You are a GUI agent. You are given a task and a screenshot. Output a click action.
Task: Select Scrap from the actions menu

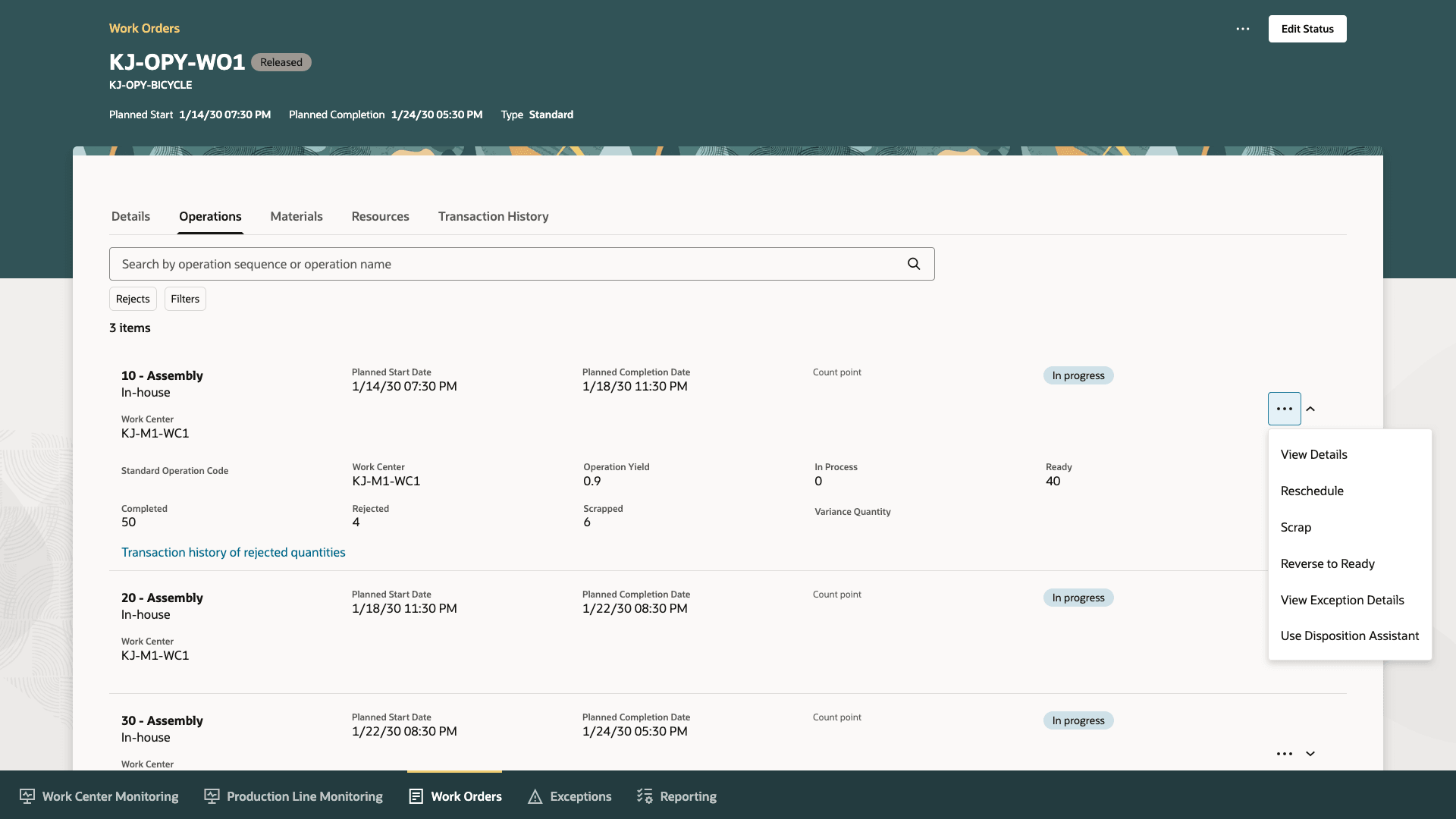tap(1295, 527)
